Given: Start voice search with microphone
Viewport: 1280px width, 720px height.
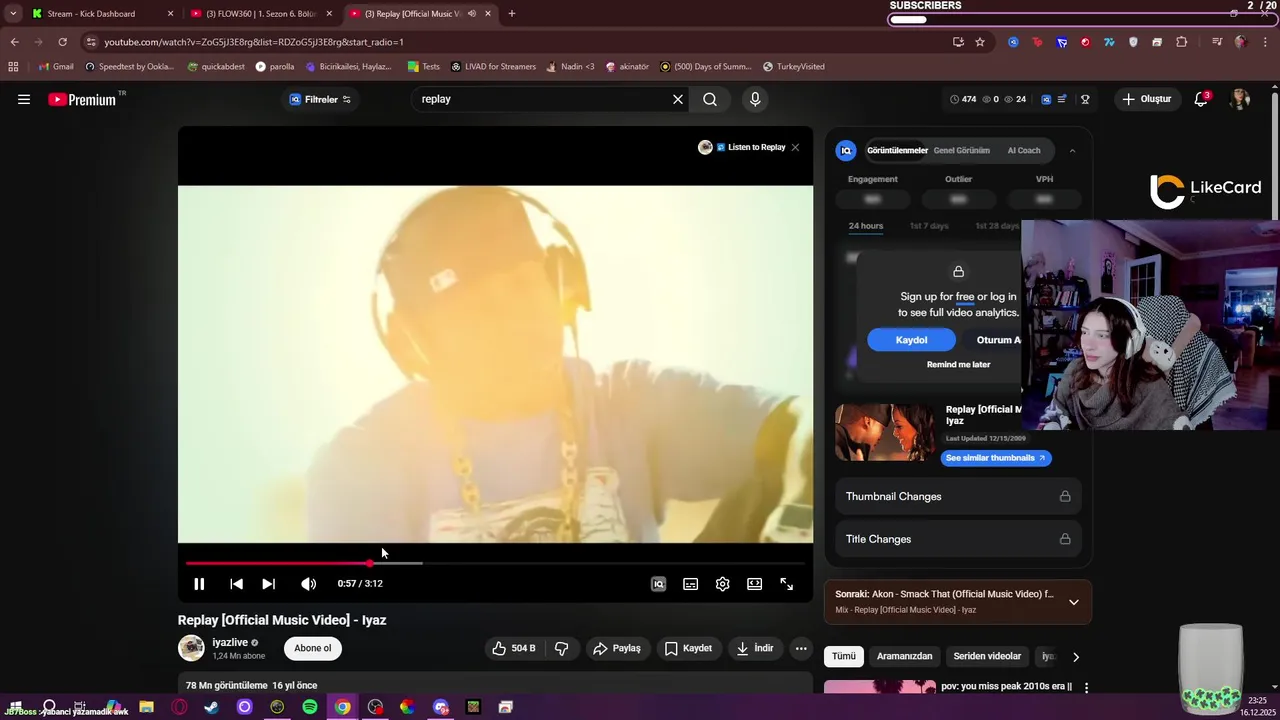Looking at the screenshot, I should click(755, 99).
